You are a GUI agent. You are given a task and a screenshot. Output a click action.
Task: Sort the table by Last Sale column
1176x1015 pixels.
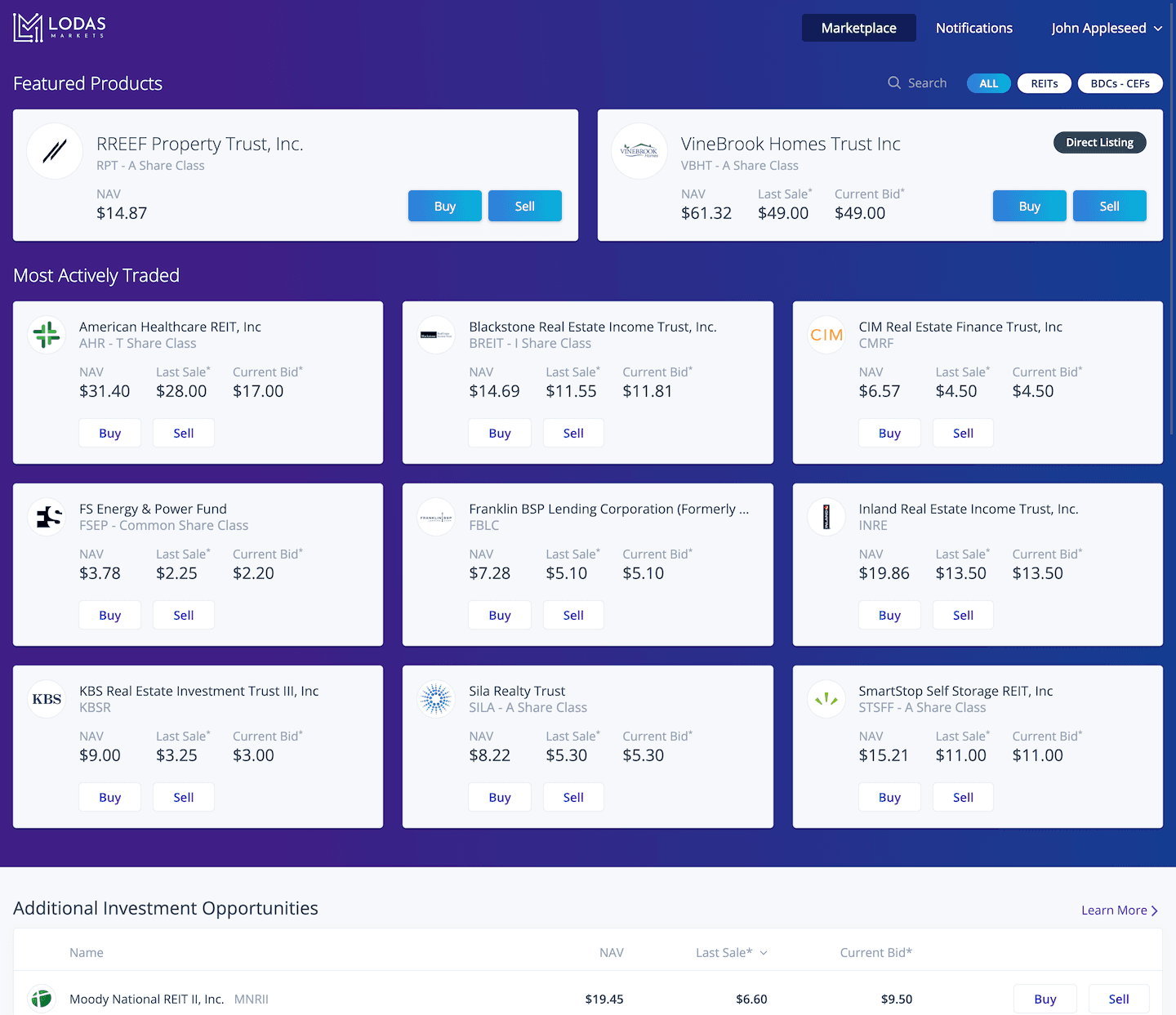click(x=732, y=952)
